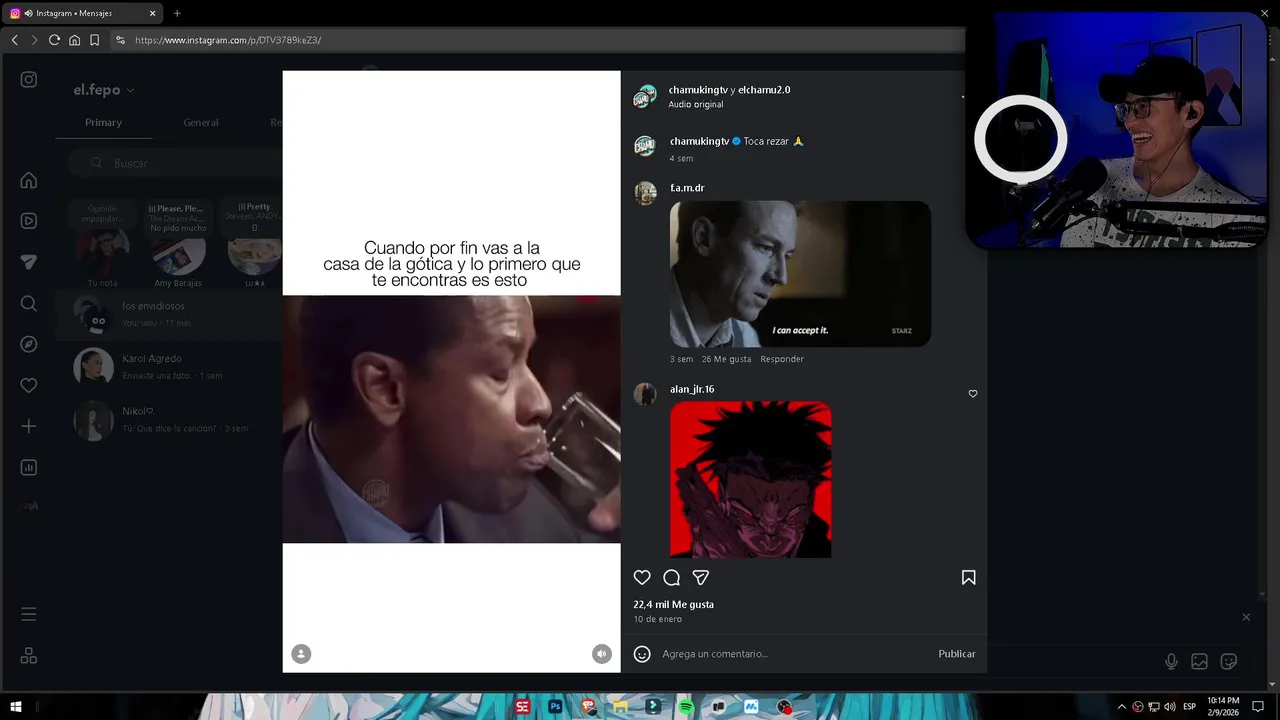The image size is (1280, 720).
Task: Click the sticker icon in message bar
Action: pos(1229,661)
